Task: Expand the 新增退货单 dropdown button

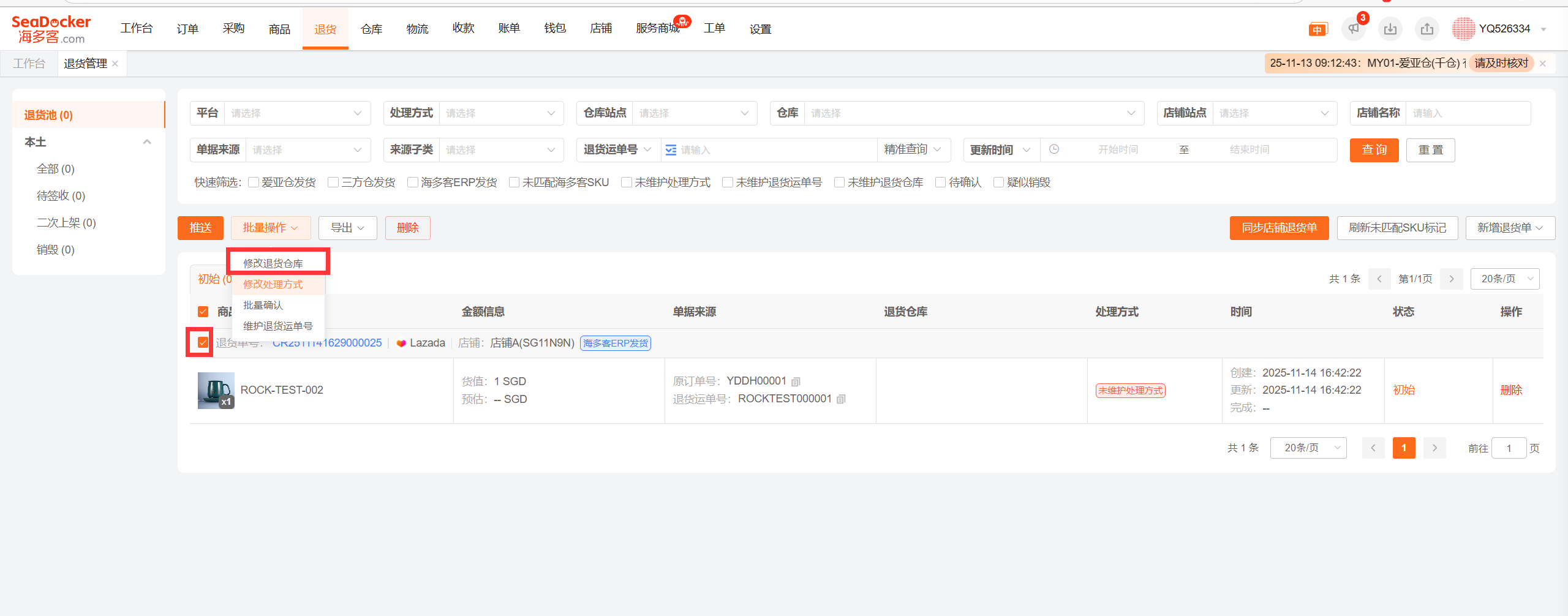Action: point(1510,228)
